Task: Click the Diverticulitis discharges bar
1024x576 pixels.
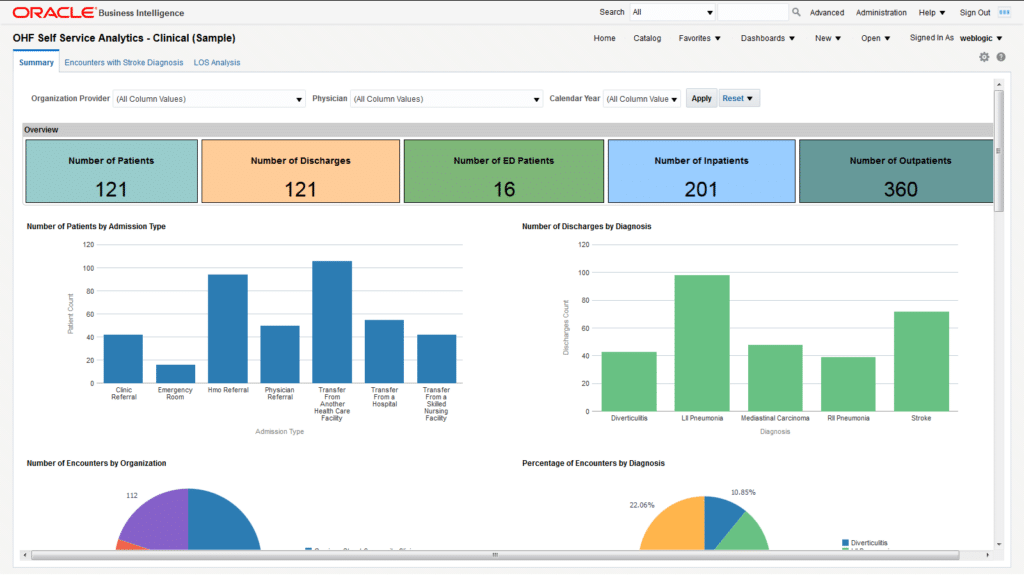Action: click(629, 381)
